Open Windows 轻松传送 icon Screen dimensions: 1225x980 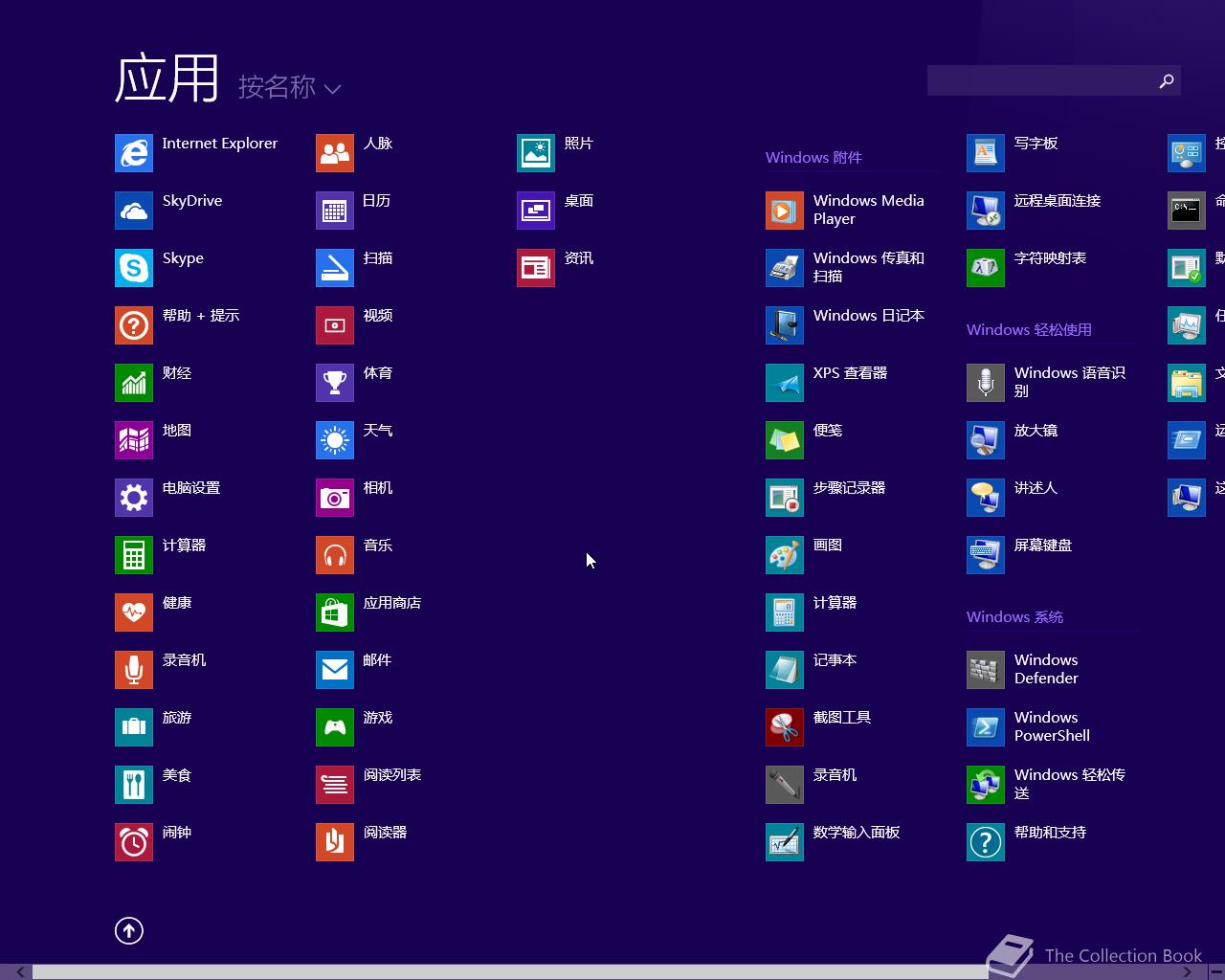click(x=986, y=785)
